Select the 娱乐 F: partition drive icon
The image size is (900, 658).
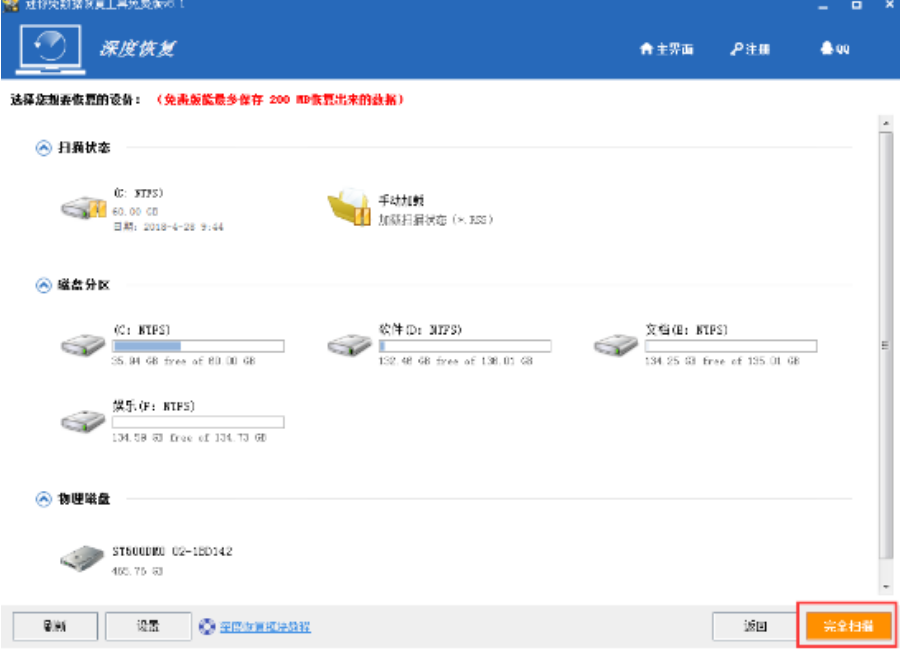click(83, 420)
